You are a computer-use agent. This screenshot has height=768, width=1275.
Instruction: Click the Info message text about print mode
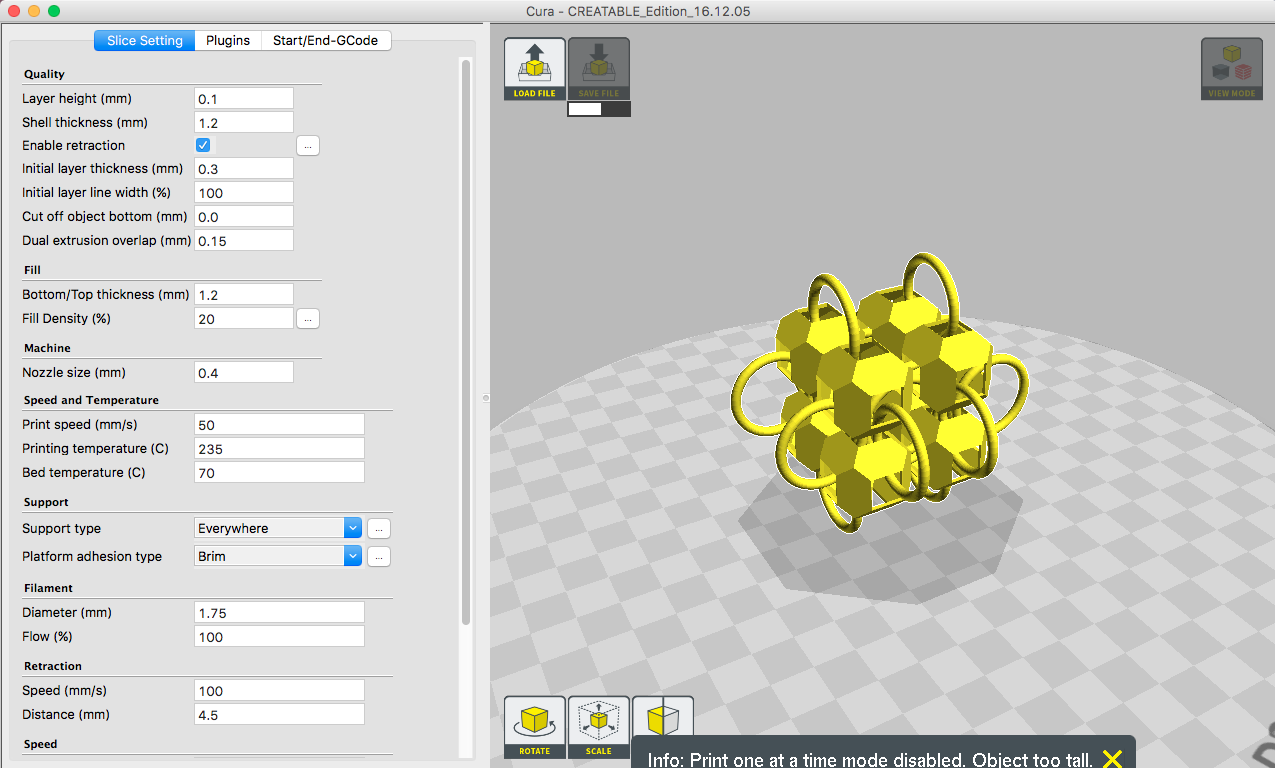coord(870,760)
